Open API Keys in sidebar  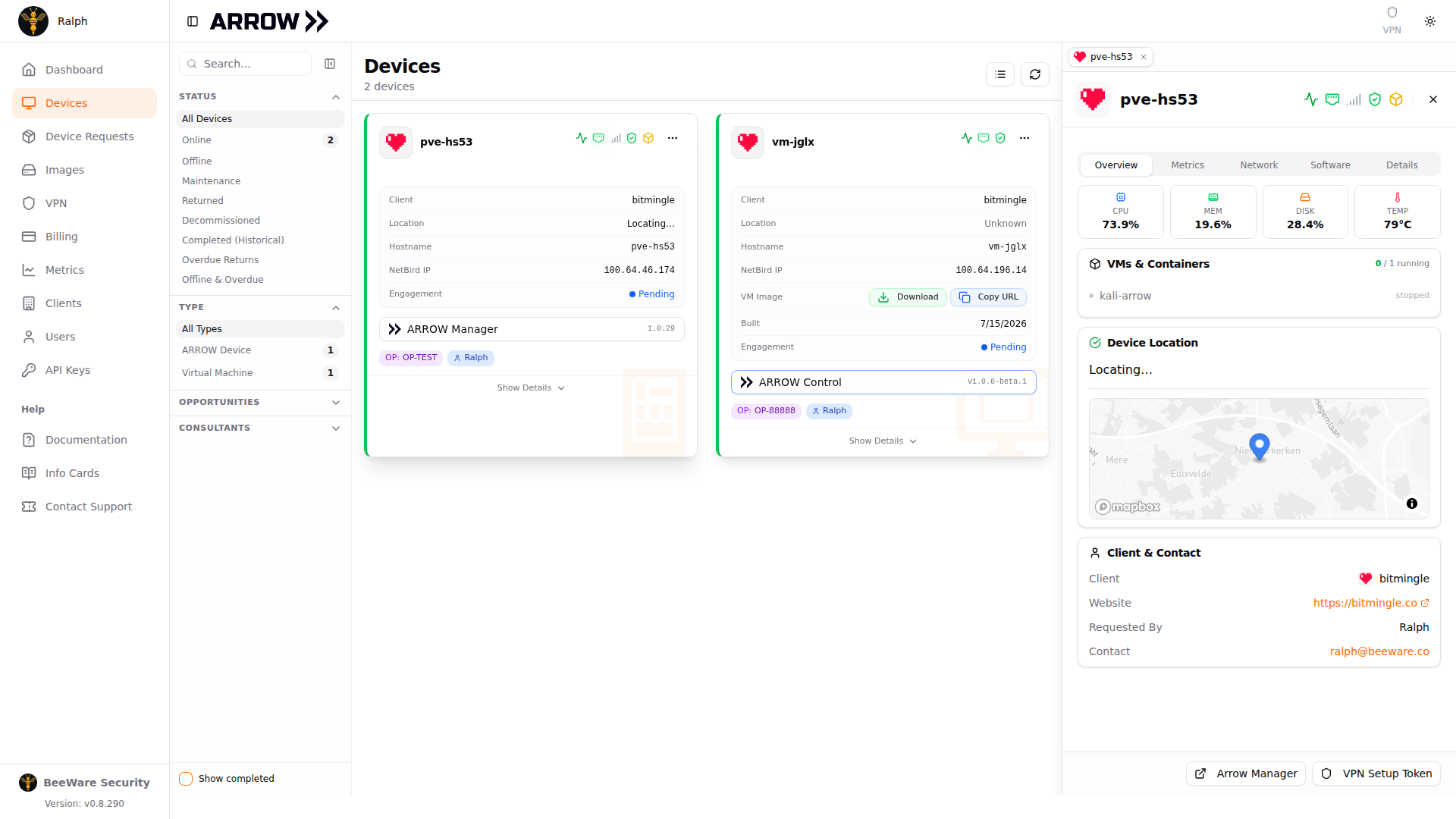pos(85,370)
